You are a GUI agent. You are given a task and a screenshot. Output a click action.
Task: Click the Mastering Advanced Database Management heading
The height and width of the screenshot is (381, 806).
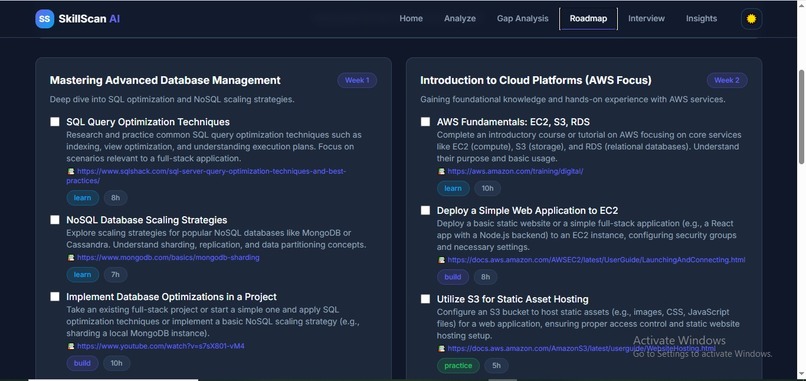pyautogui.click(x=165, y=80)
